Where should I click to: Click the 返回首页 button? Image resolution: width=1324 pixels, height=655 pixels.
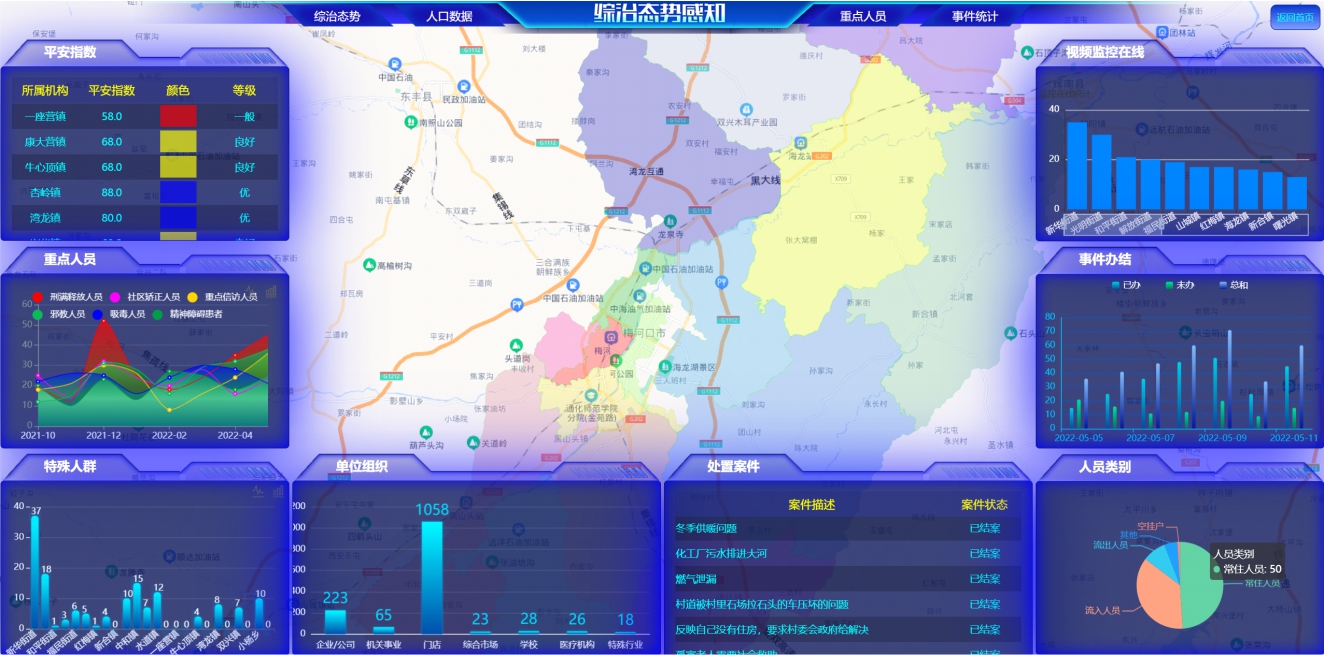[x=1295, y=17]
